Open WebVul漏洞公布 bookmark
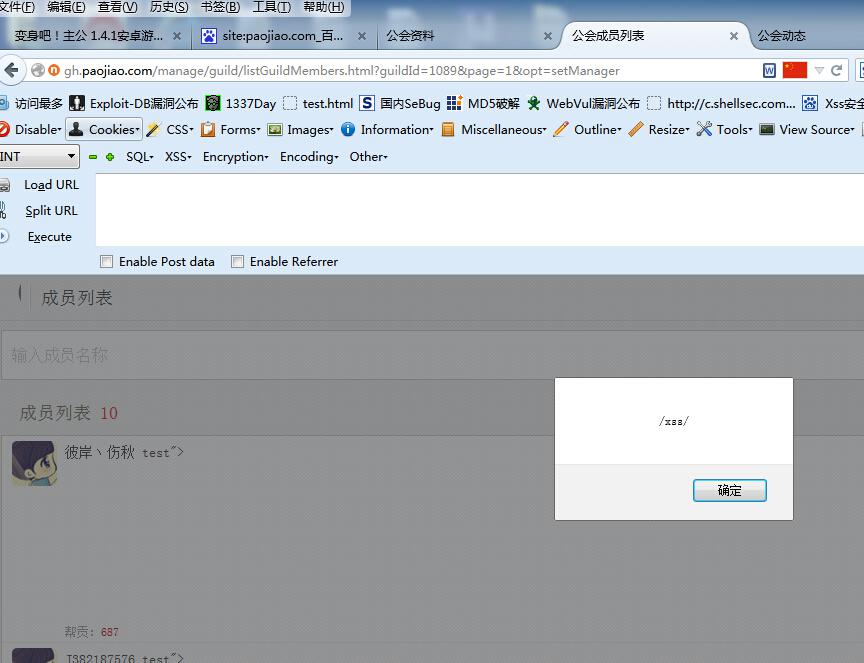 (584, 103)
